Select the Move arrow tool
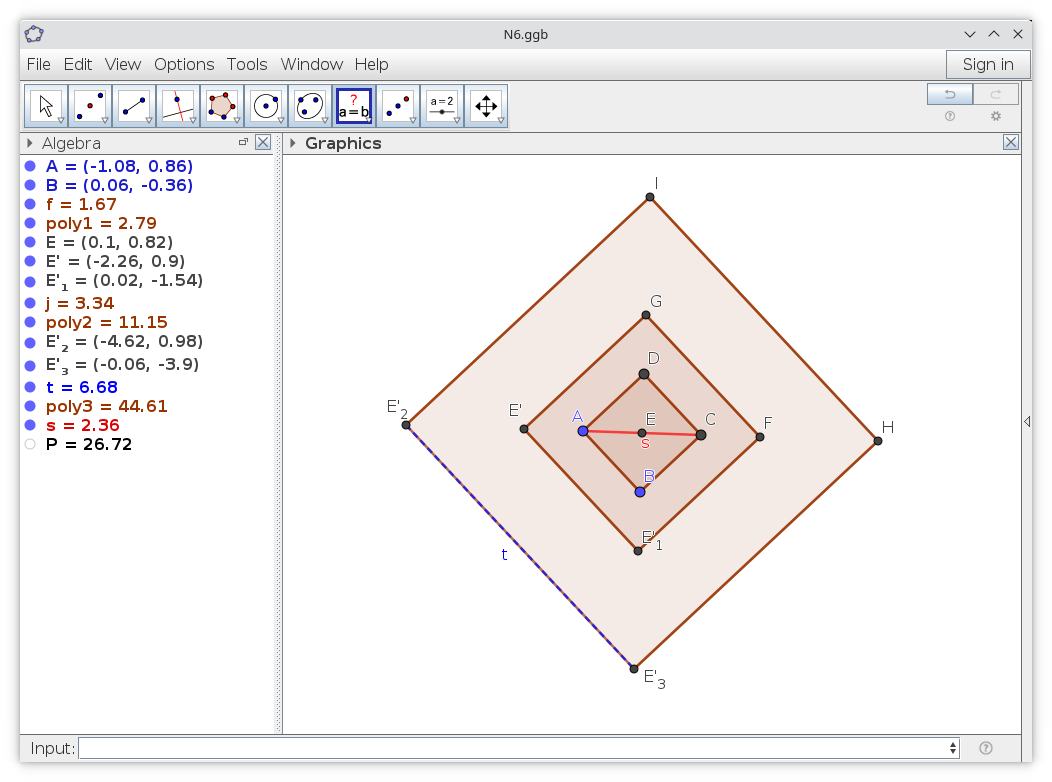Screen dimensions: 1052x782 [46, 105]
